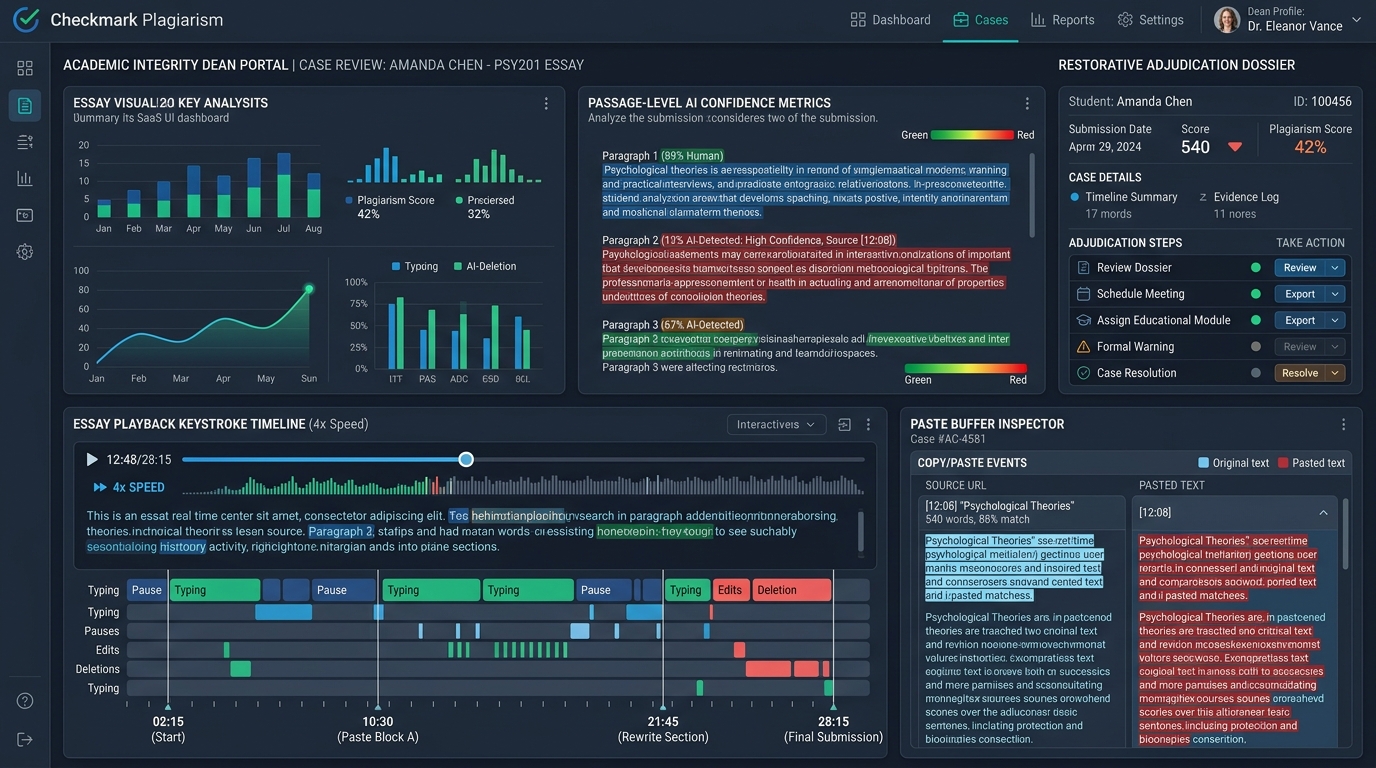Click Export button for Assign Educational Module
This screenshot has height=768, width=1376.
[x=1300, y=320]
